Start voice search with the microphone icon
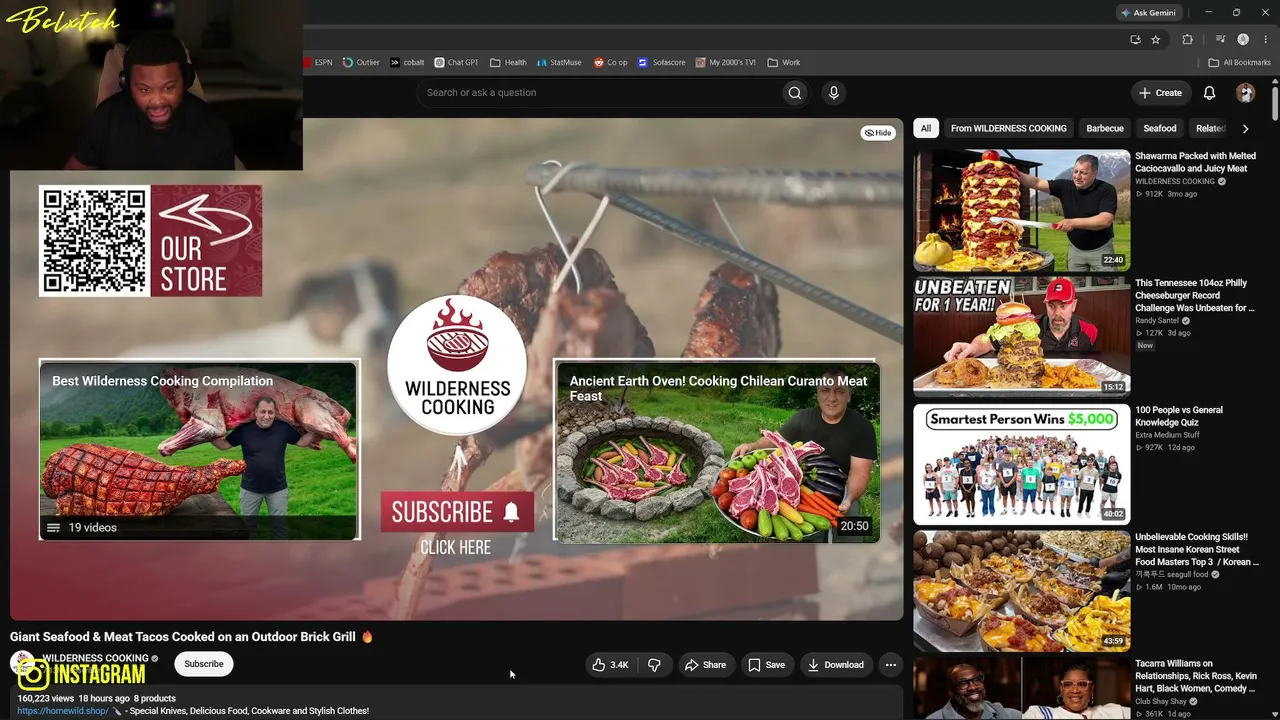 click(x=834, y=93)
